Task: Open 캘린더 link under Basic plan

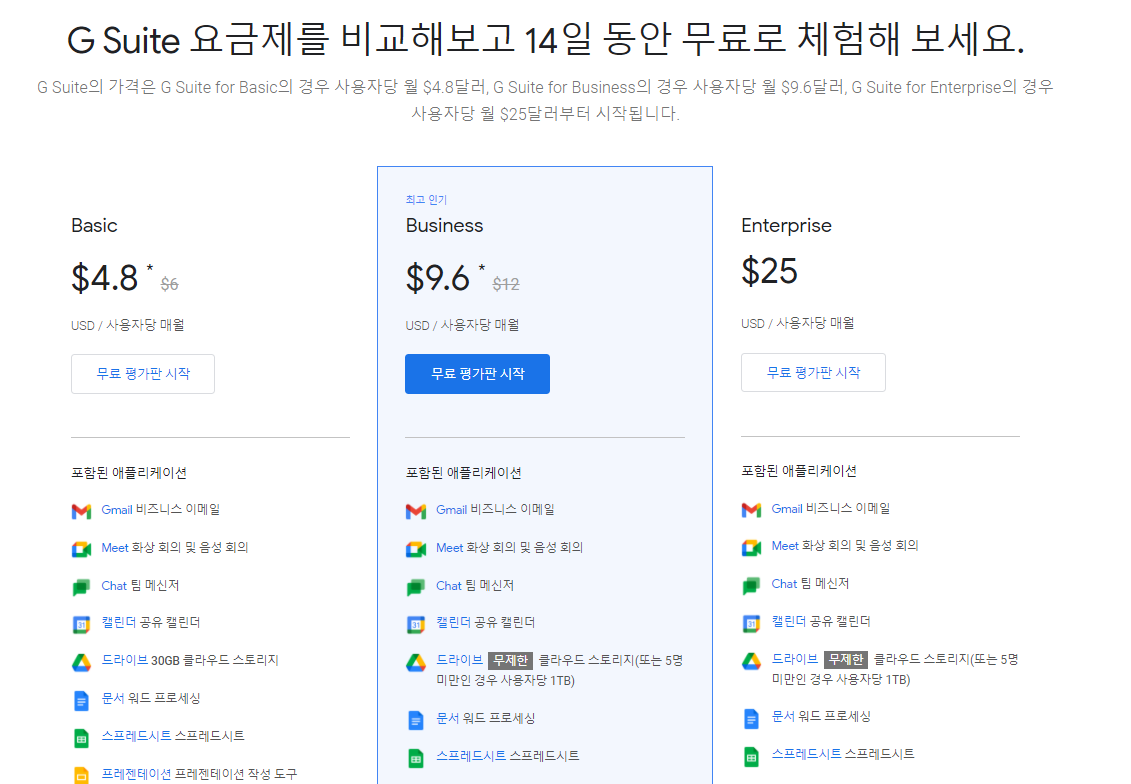Action: [118, 622]
